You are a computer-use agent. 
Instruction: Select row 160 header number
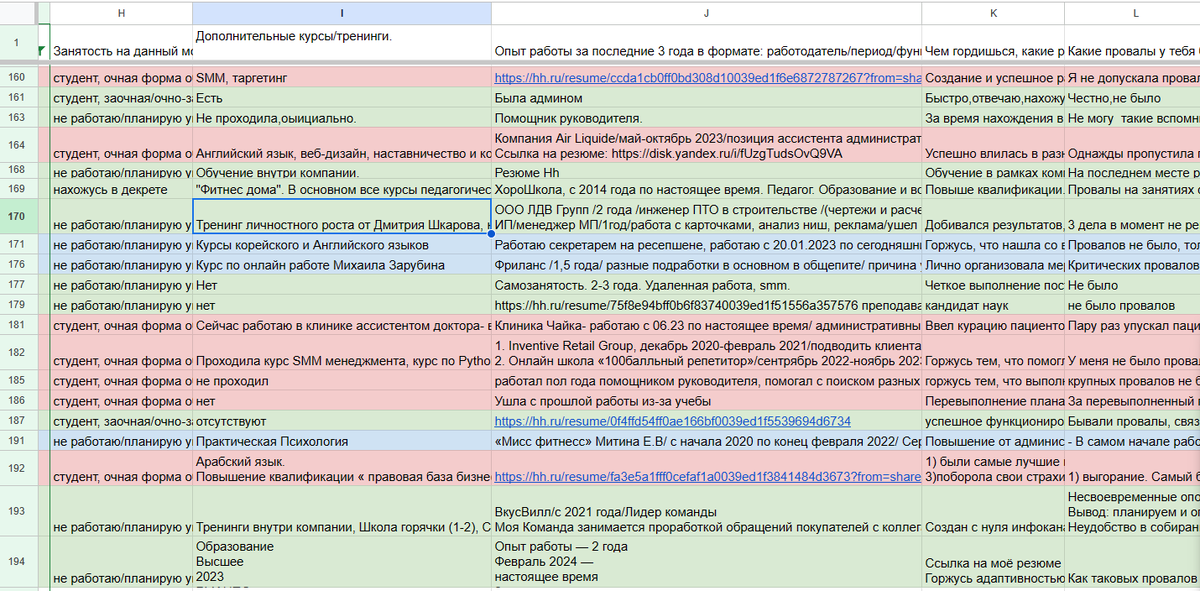pos(17,77)
